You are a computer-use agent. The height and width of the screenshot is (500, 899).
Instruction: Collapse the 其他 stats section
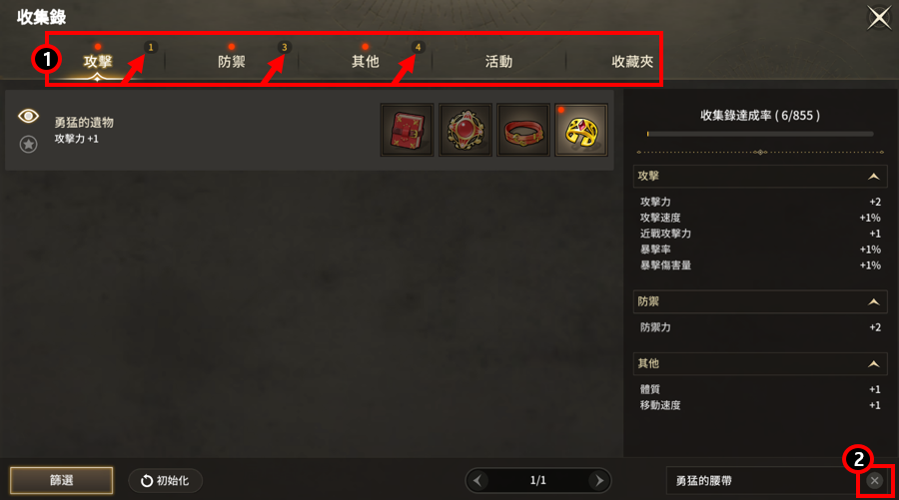point(873,364)
